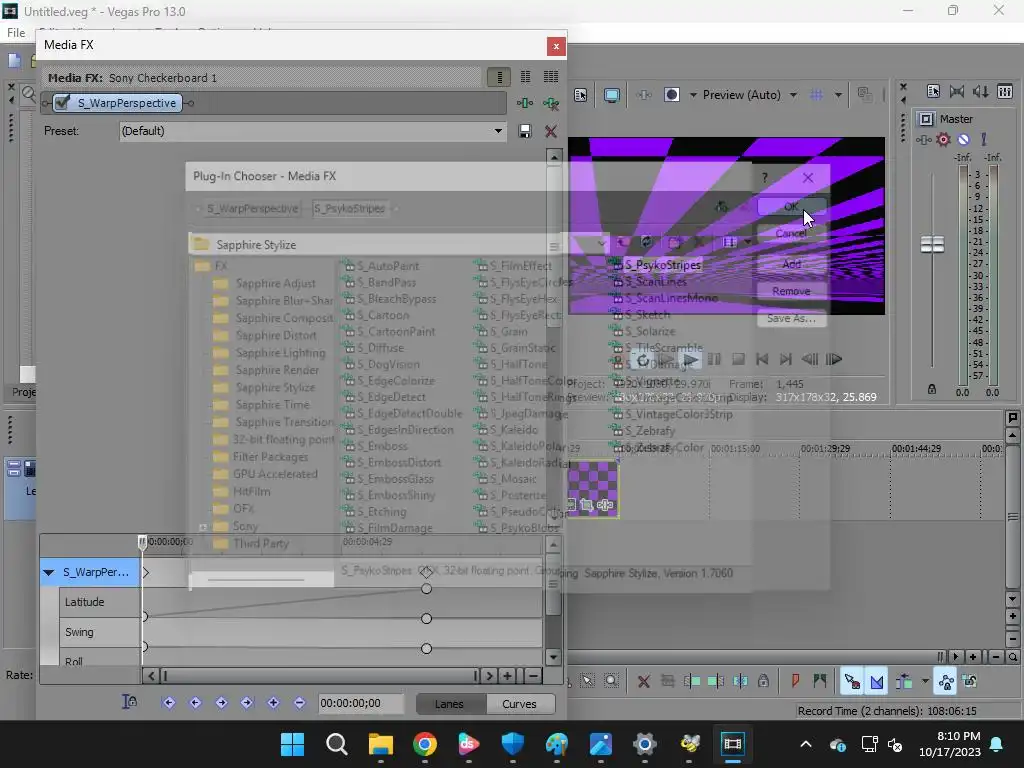
Task: Enable Auto Ripple in timeline toolbar
Action: (x=904, y=682)
